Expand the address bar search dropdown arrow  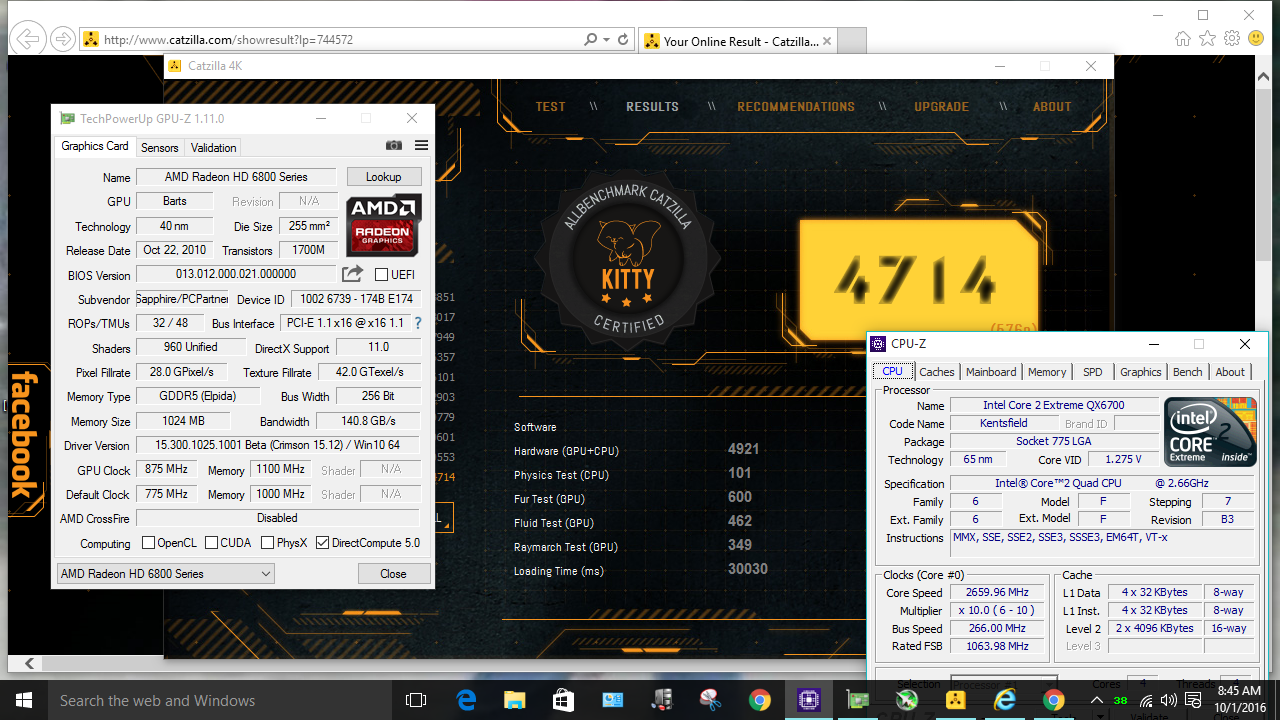click(x=606, y=40)
